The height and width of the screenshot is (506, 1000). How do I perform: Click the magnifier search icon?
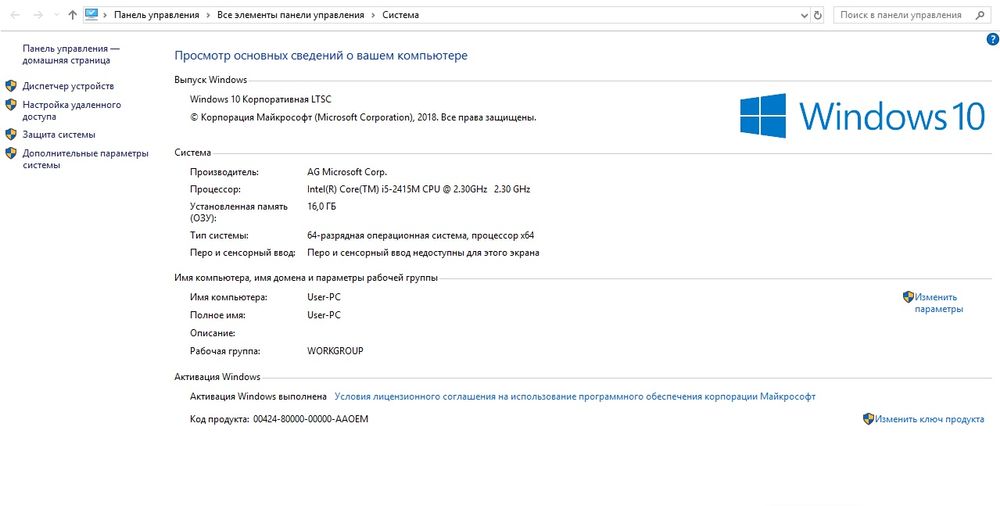[980, 15]
